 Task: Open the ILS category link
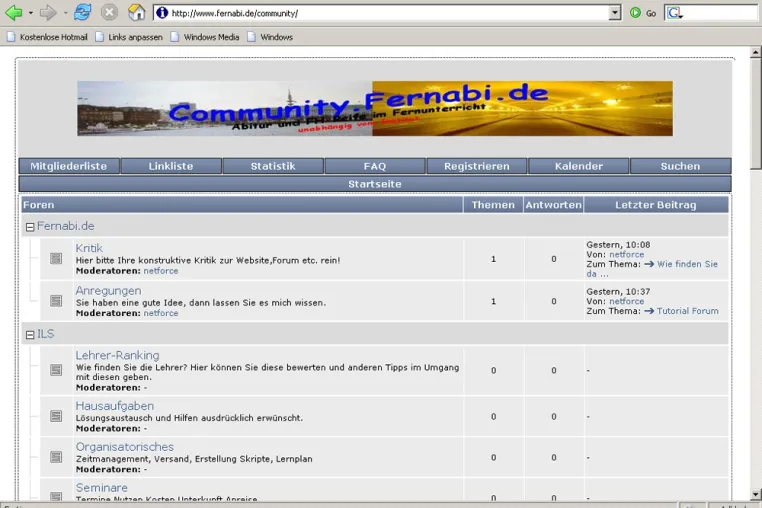[46, 334]
